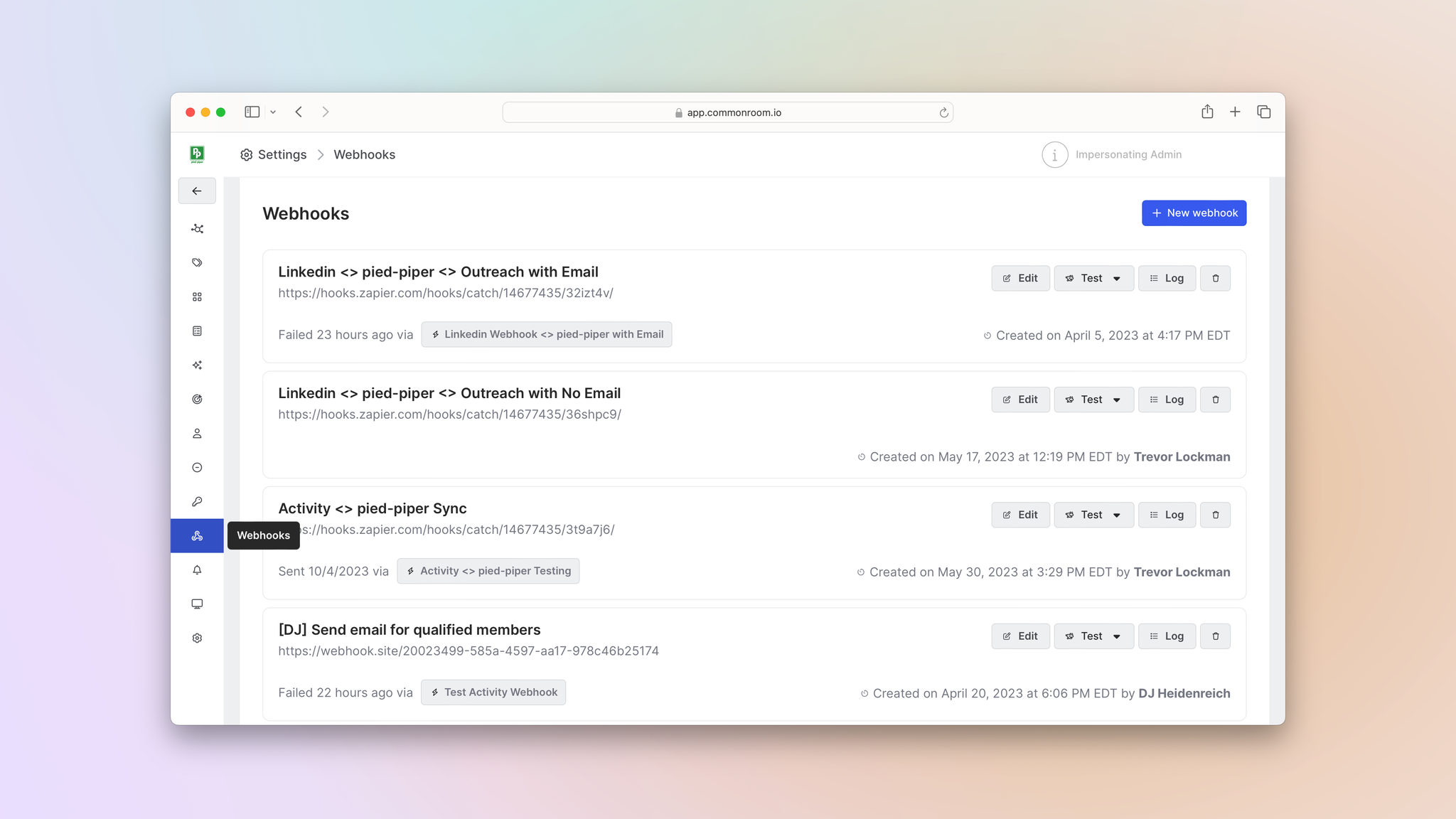Click the Pied Piper logo
Viewport: 1456px width, 819px height.
click(197, 154)
